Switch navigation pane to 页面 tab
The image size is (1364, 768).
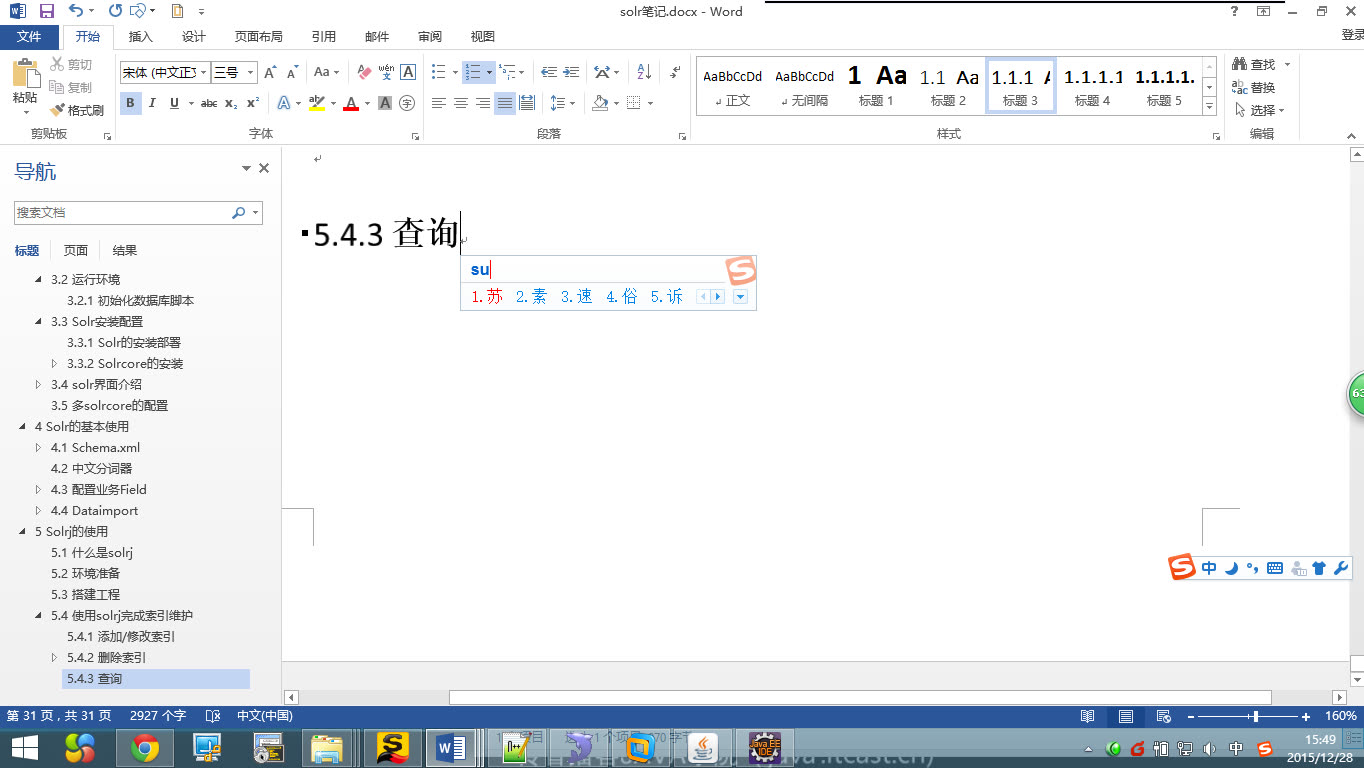coord(76,251)
